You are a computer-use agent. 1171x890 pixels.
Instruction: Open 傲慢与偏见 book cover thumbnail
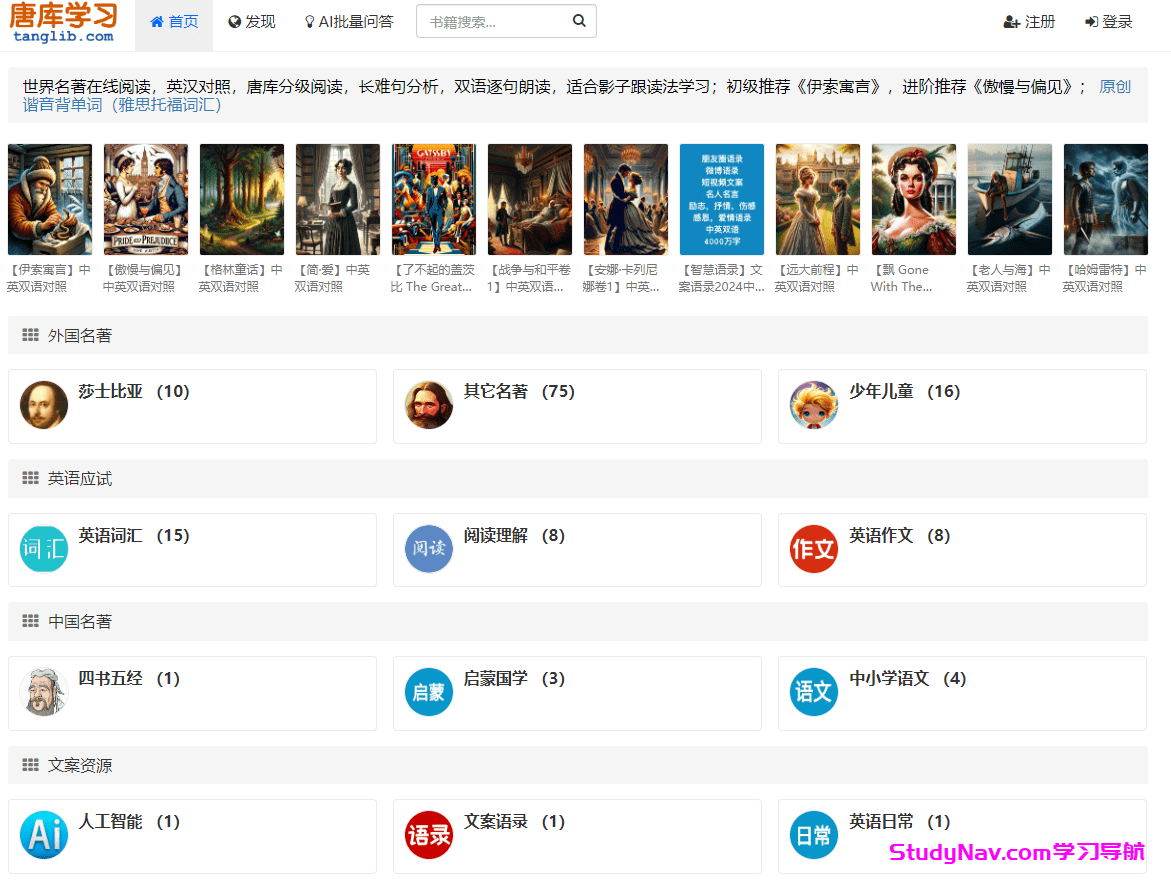pos(146,199)
